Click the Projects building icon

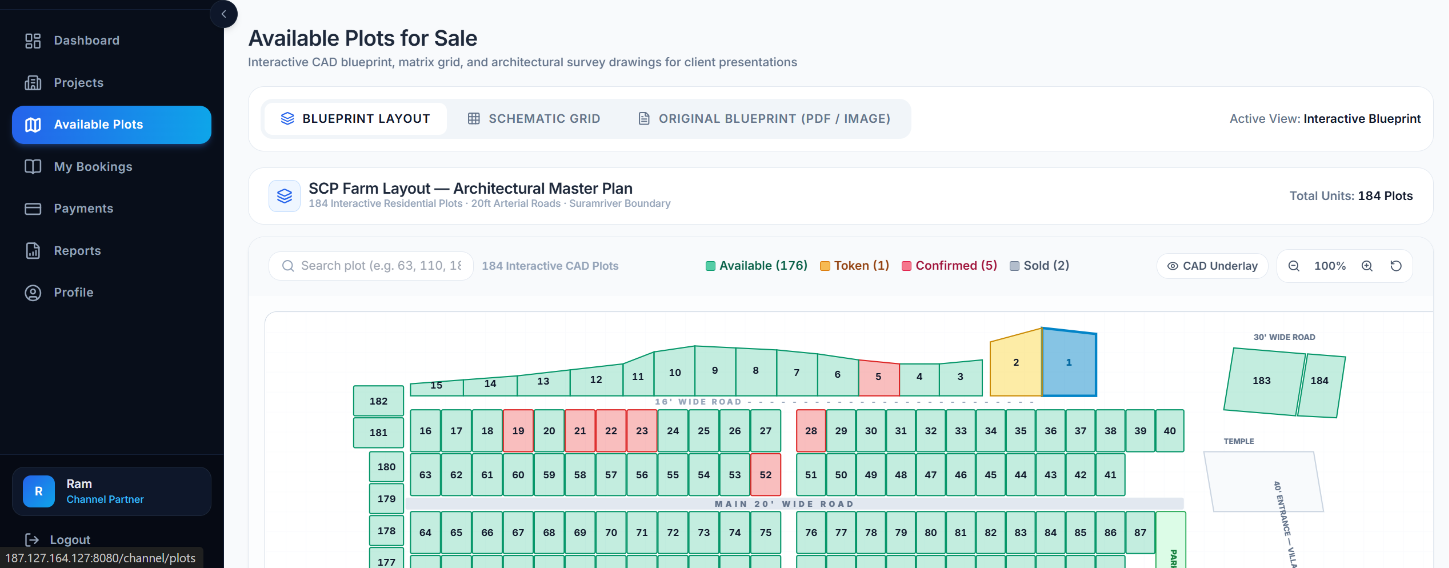33,83
